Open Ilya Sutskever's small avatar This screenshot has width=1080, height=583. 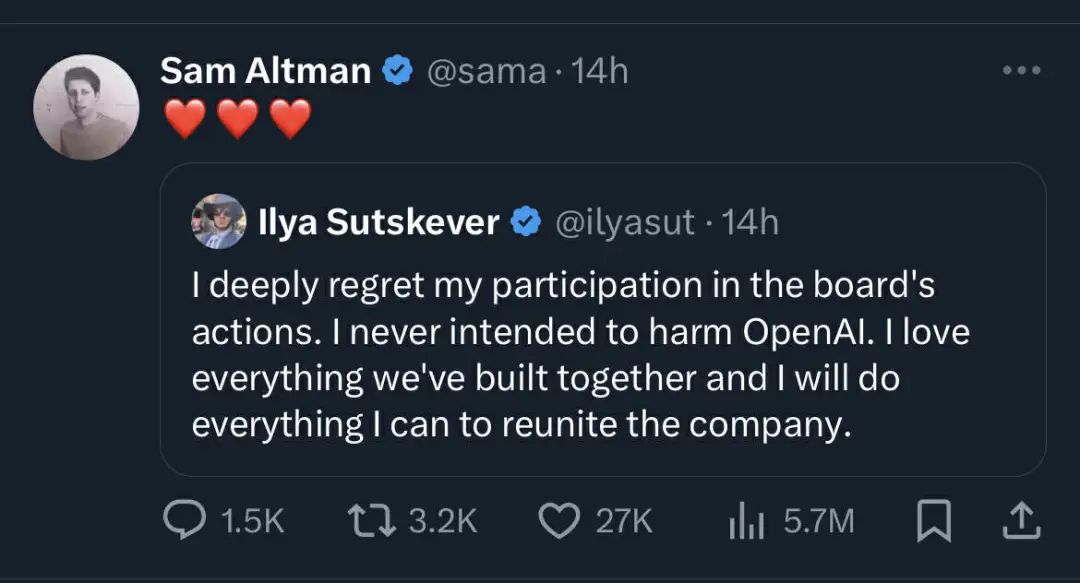(x=219, y=221)
